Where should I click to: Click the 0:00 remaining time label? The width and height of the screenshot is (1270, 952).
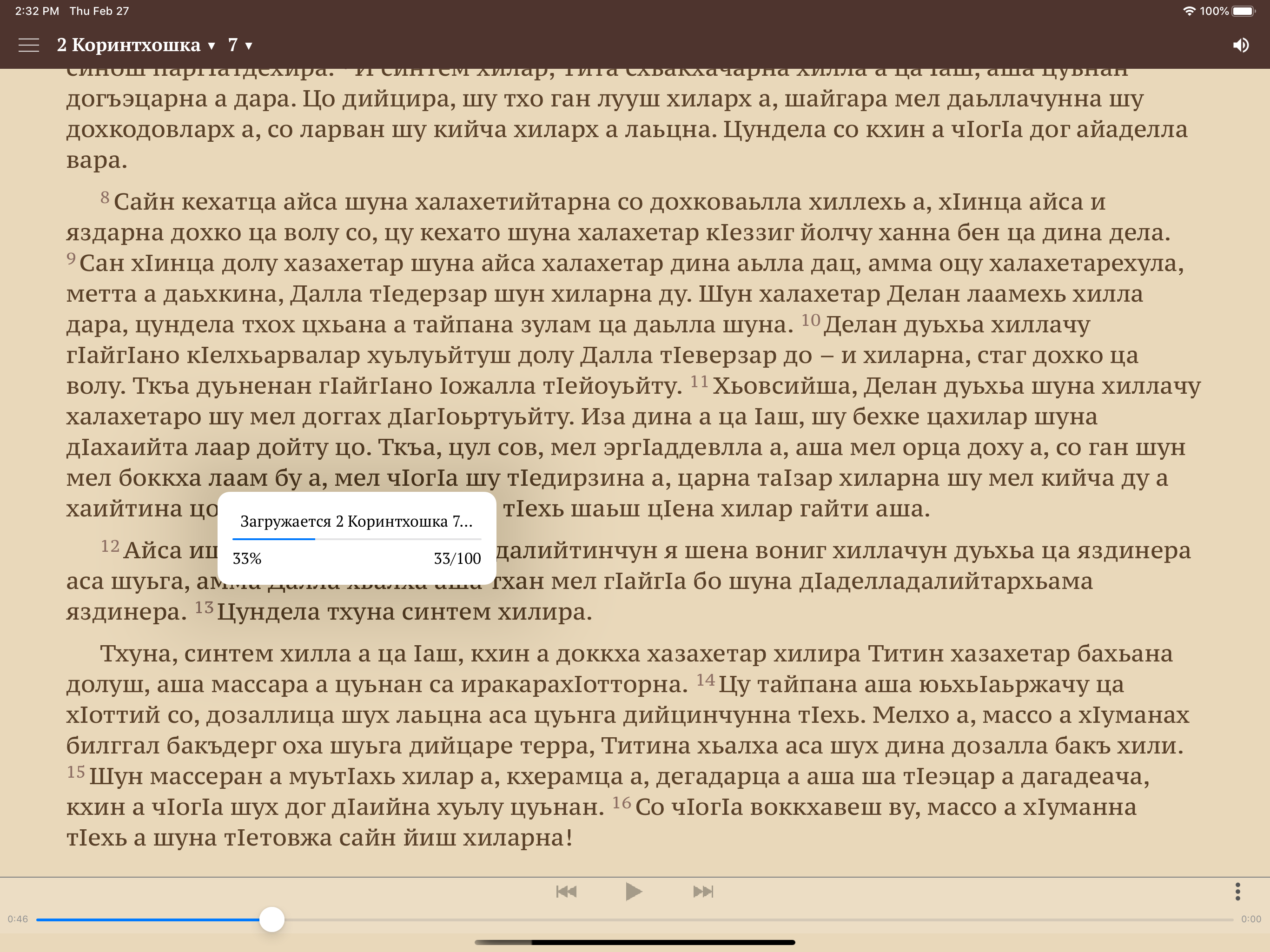click(1251, 919)
